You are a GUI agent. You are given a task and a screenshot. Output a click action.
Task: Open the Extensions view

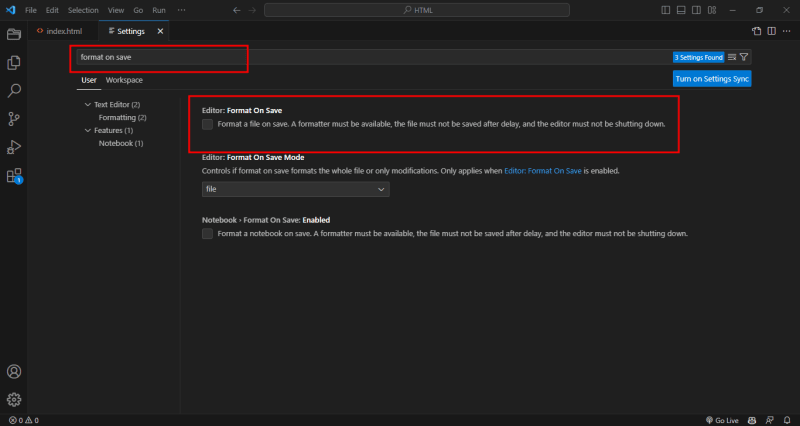14,176
